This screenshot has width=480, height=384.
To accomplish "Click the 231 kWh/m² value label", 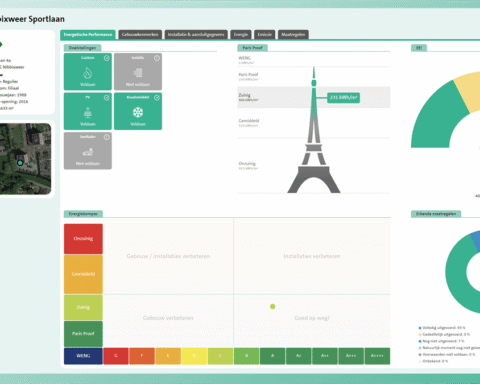I will 343,97.
